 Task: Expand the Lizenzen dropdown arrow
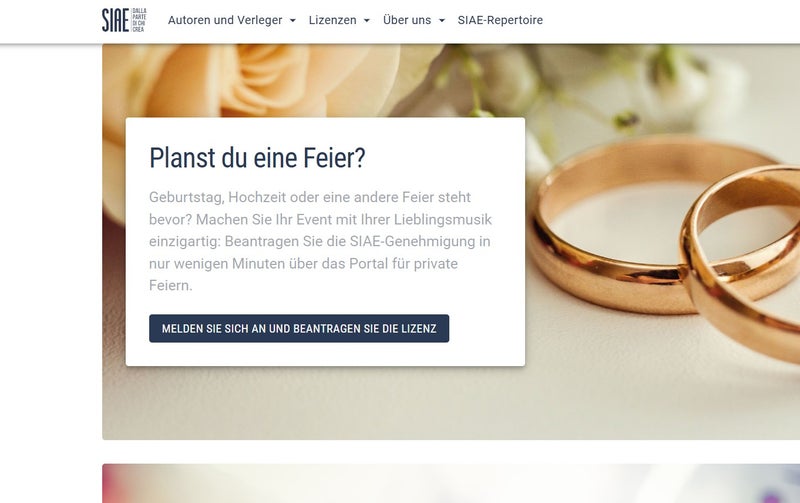367,20
